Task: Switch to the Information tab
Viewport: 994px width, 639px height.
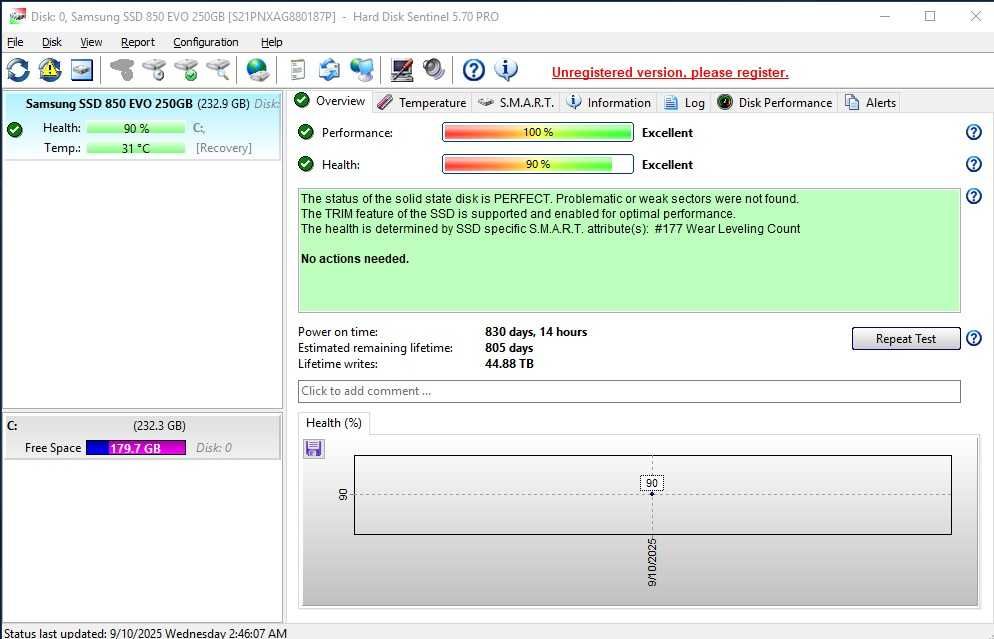Action: [x=609, y=103]
